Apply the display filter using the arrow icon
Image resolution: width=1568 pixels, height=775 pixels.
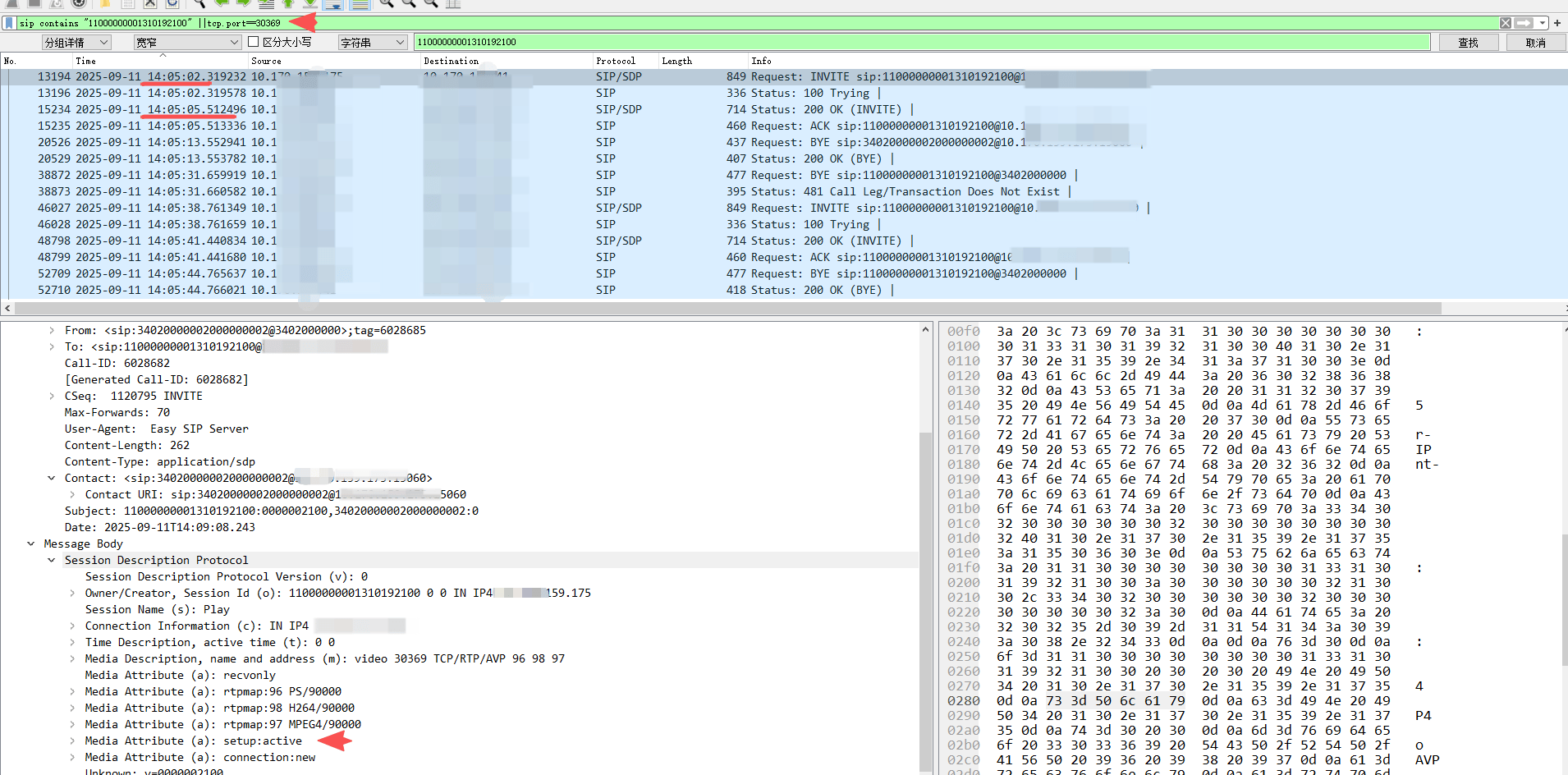click(1524, 23)
